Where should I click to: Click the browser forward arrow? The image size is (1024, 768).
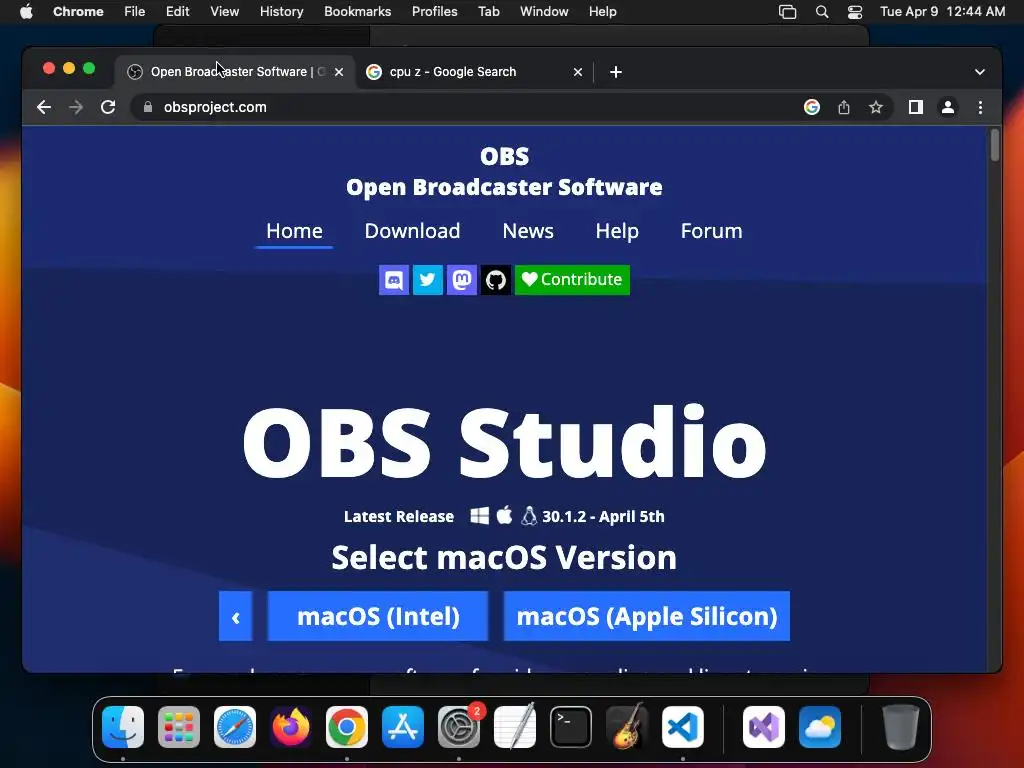tap(76, 107)
